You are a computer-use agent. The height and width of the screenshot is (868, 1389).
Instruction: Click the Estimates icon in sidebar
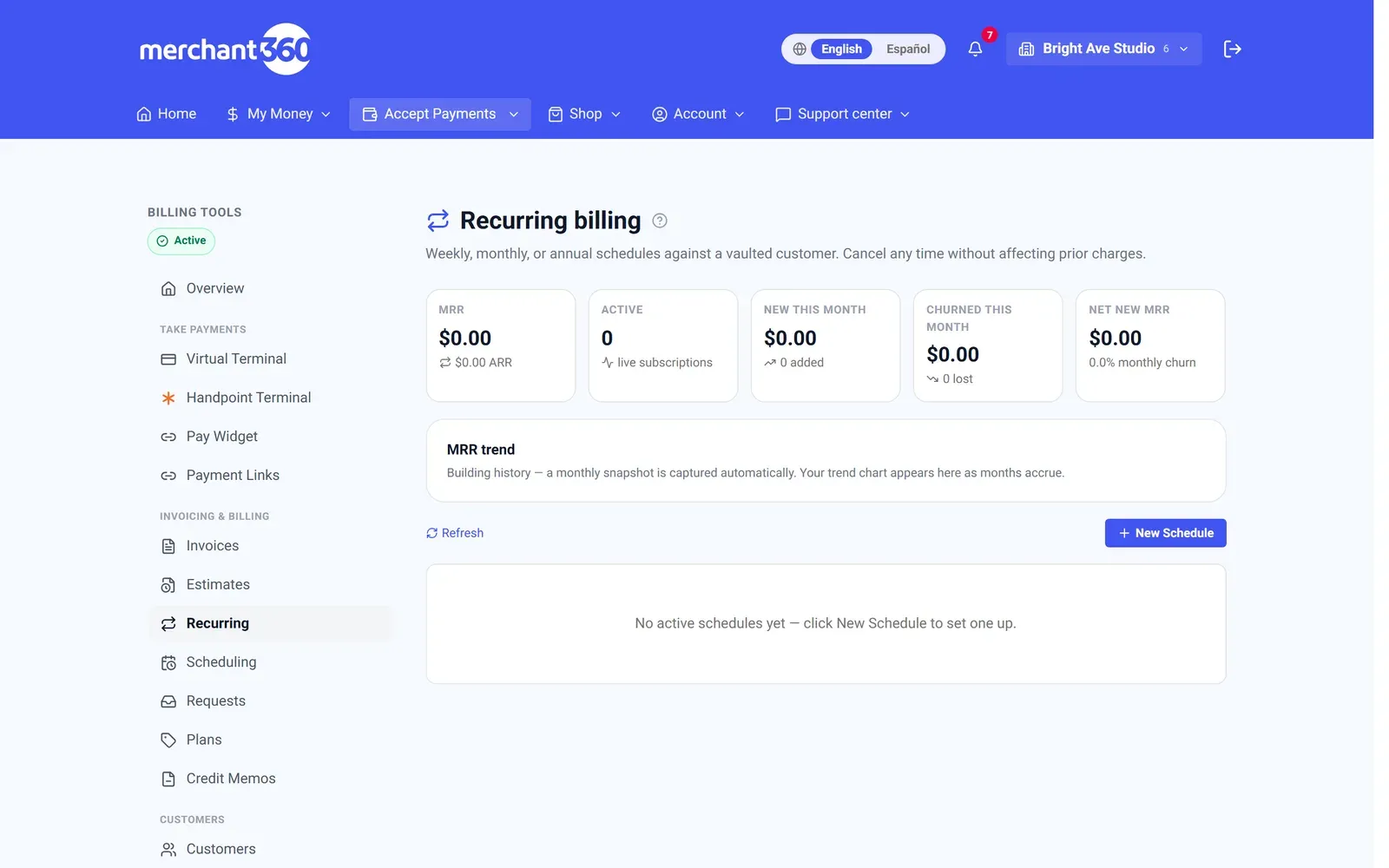click(x=168, y=585)
